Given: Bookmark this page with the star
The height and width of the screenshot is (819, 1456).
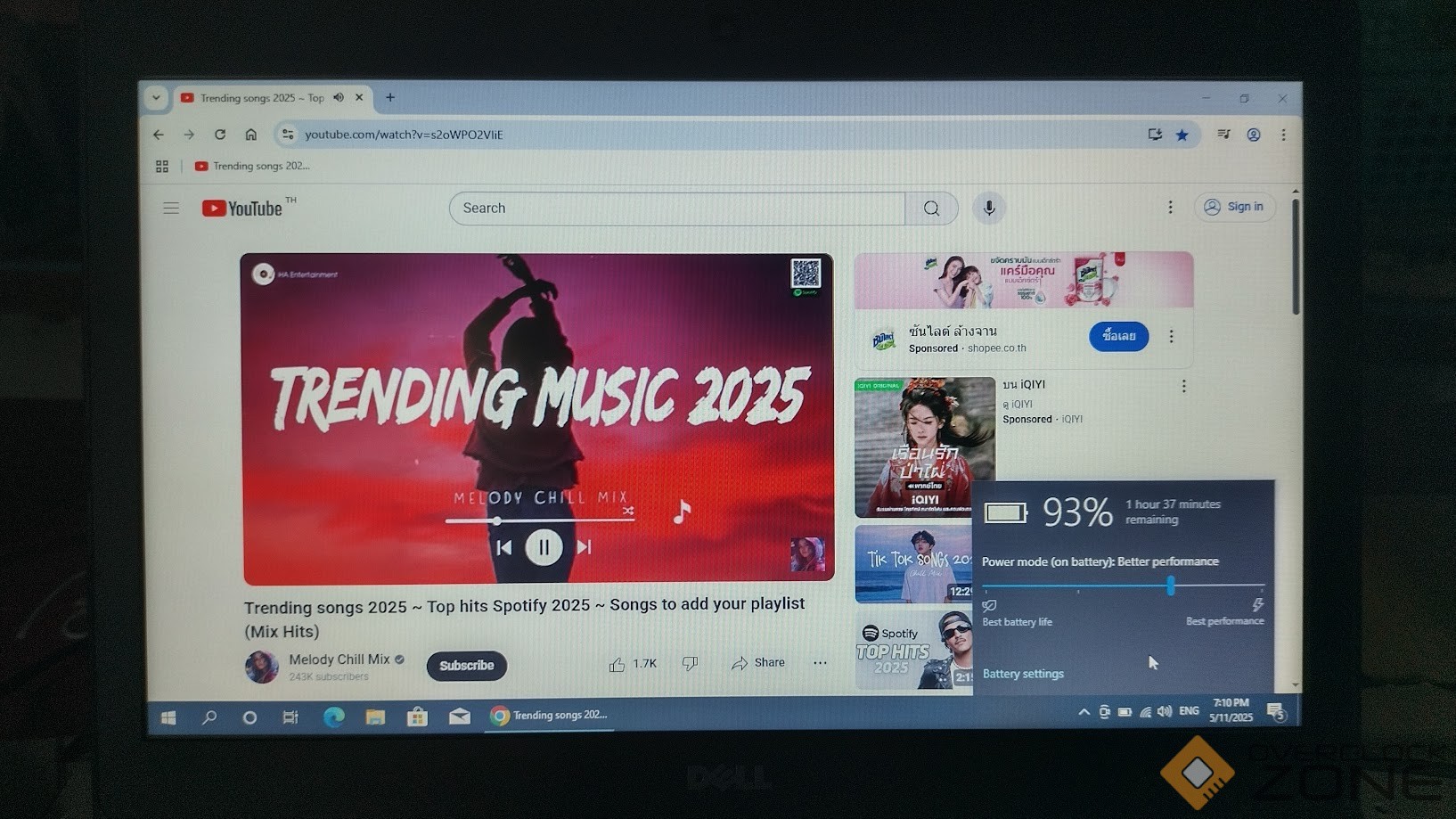Looking at the screenshot, I should click(x=1182, y=135).
